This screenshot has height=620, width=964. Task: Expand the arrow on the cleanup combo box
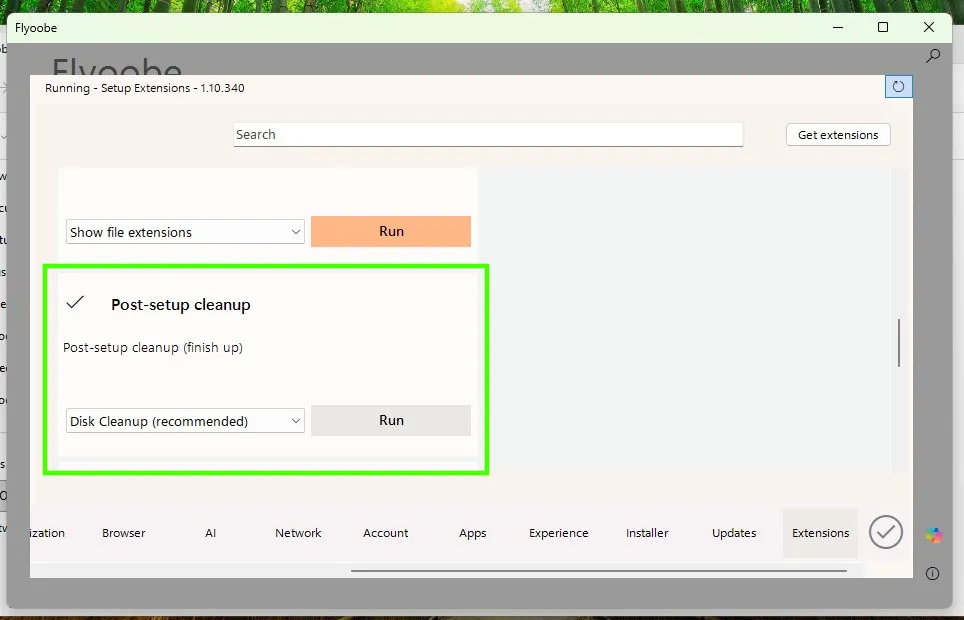point(296,420)
